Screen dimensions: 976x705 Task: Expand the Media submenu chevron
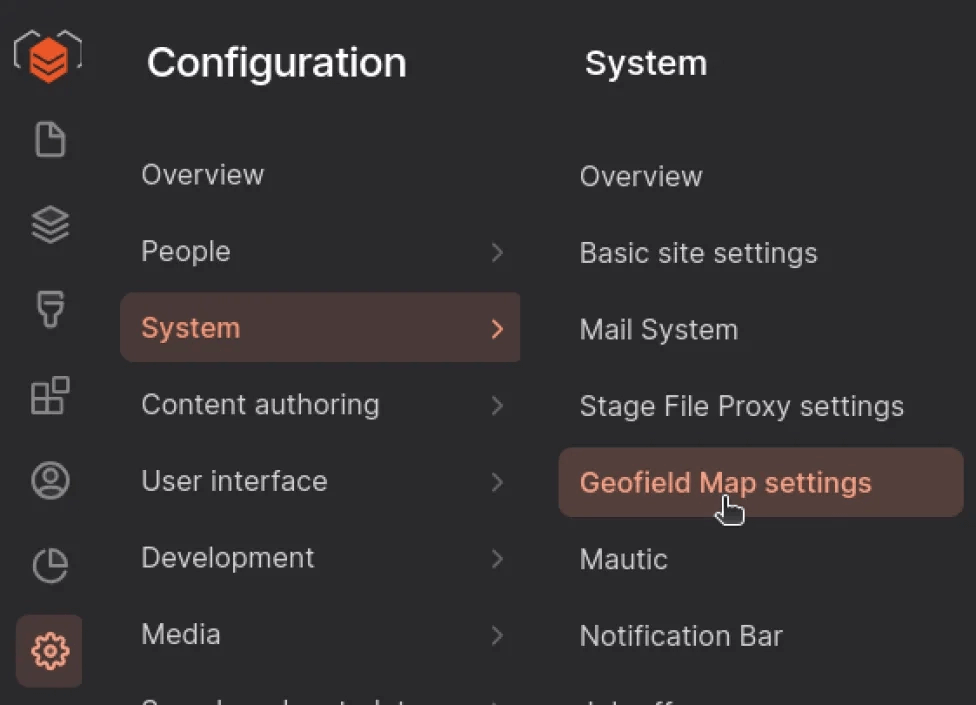point(497,635)
